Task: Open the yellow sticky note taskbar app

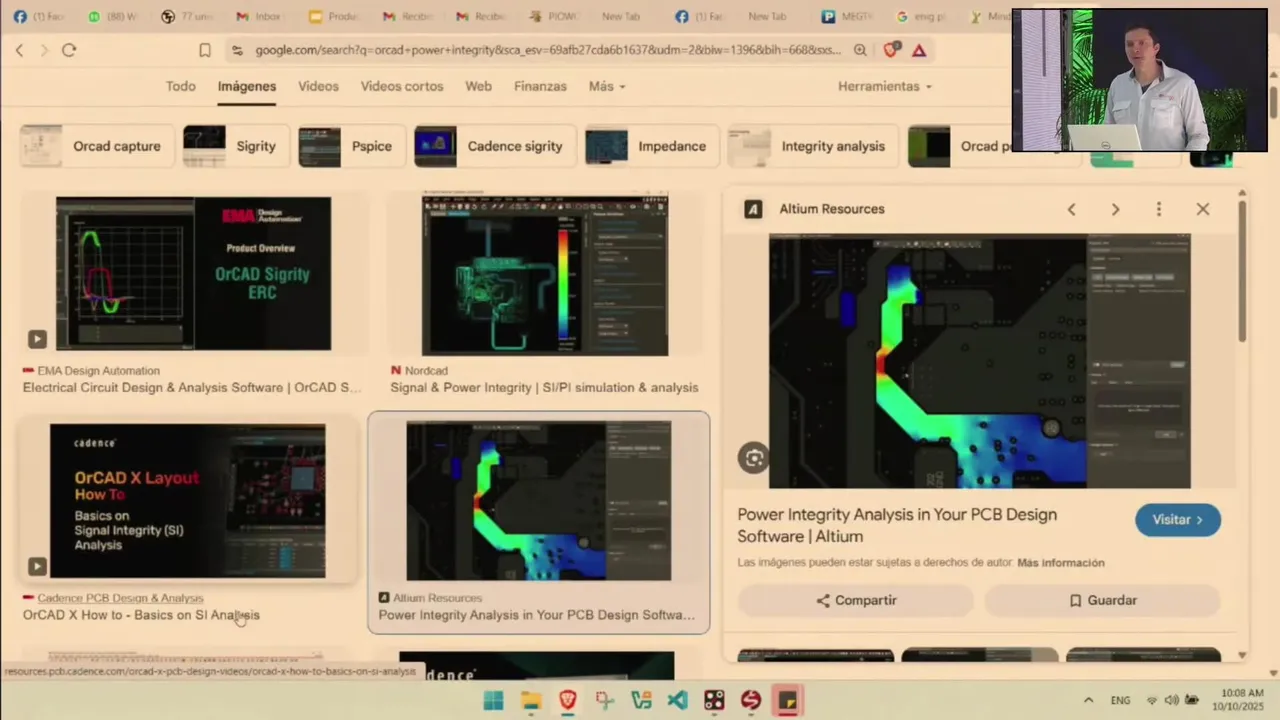Action: point(788,700)
